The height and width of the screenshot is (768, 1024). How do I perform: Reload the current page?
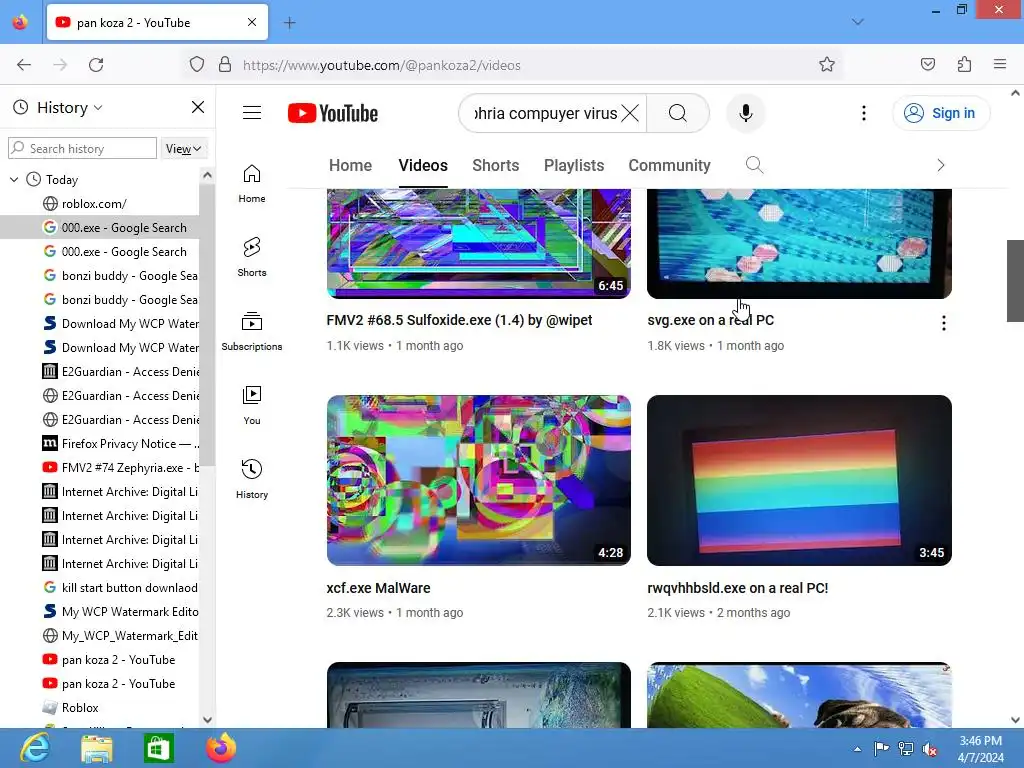tap(96, 65)
